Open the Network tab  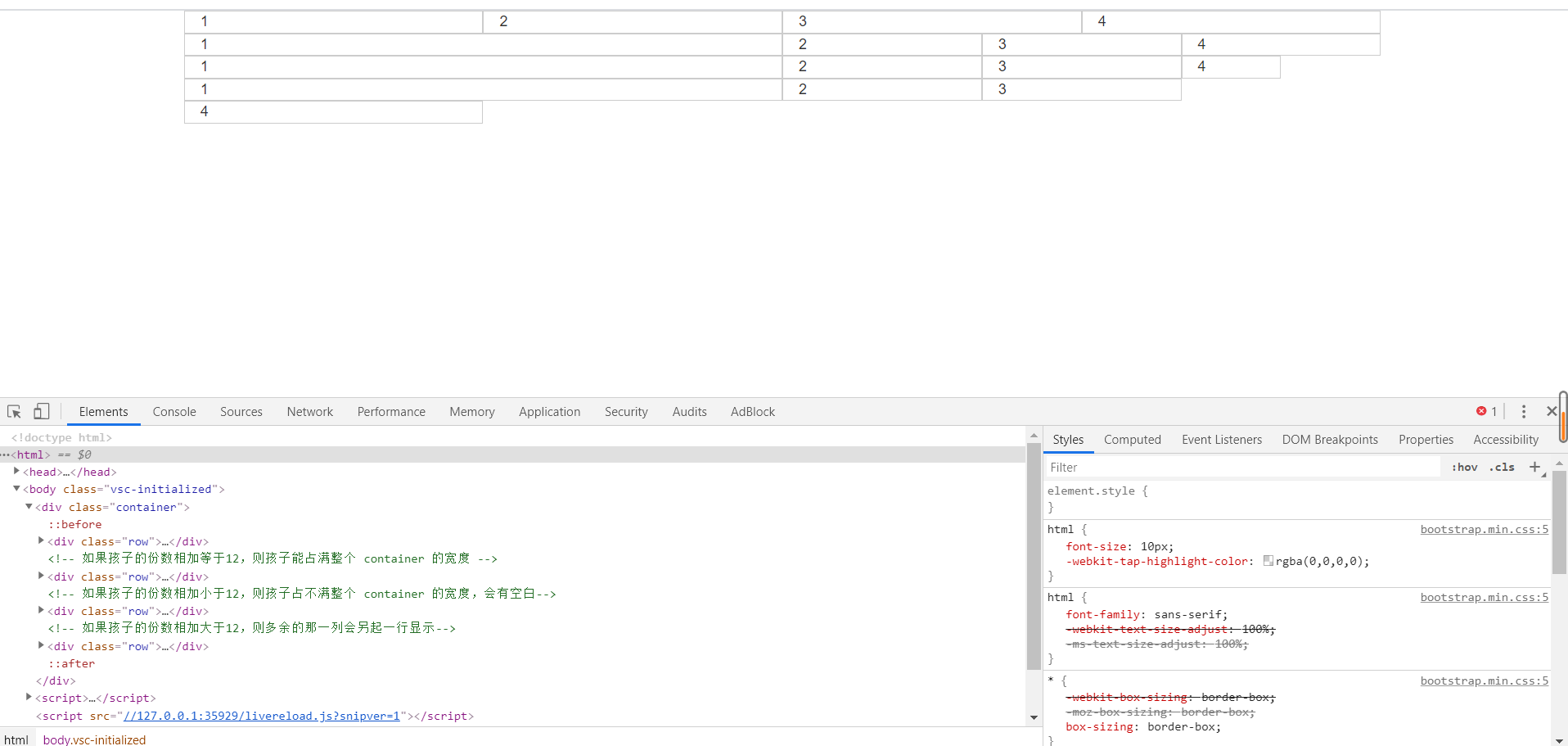coord(309,412)
